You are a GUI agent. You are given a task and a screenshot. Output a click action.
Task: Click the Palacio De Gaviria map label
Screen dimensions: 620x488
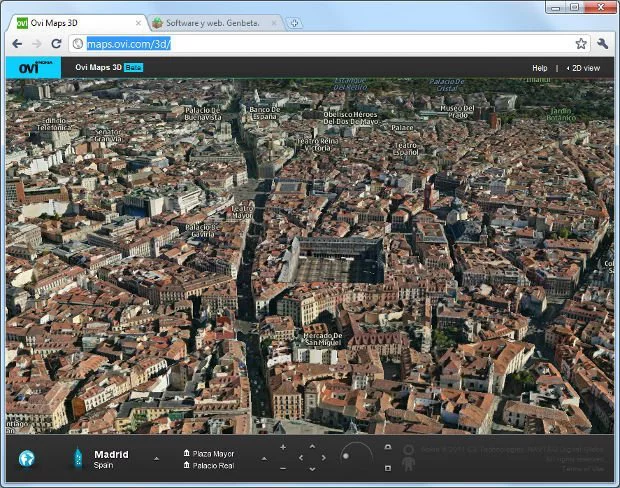click(x=202, y=231)
